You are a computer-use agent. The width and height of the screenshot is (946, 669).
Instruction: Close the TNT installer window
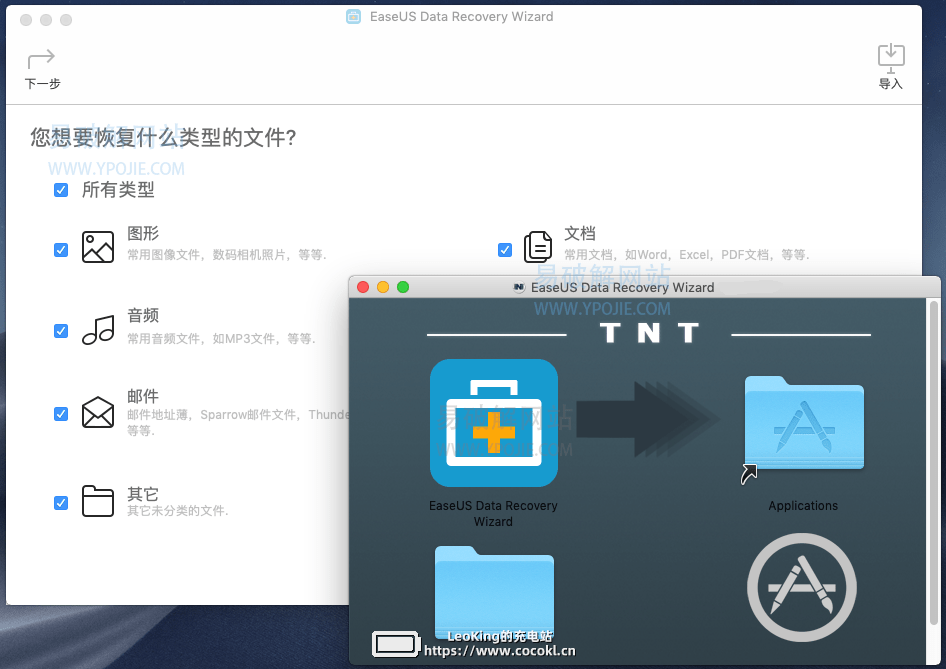pos(363,287)
